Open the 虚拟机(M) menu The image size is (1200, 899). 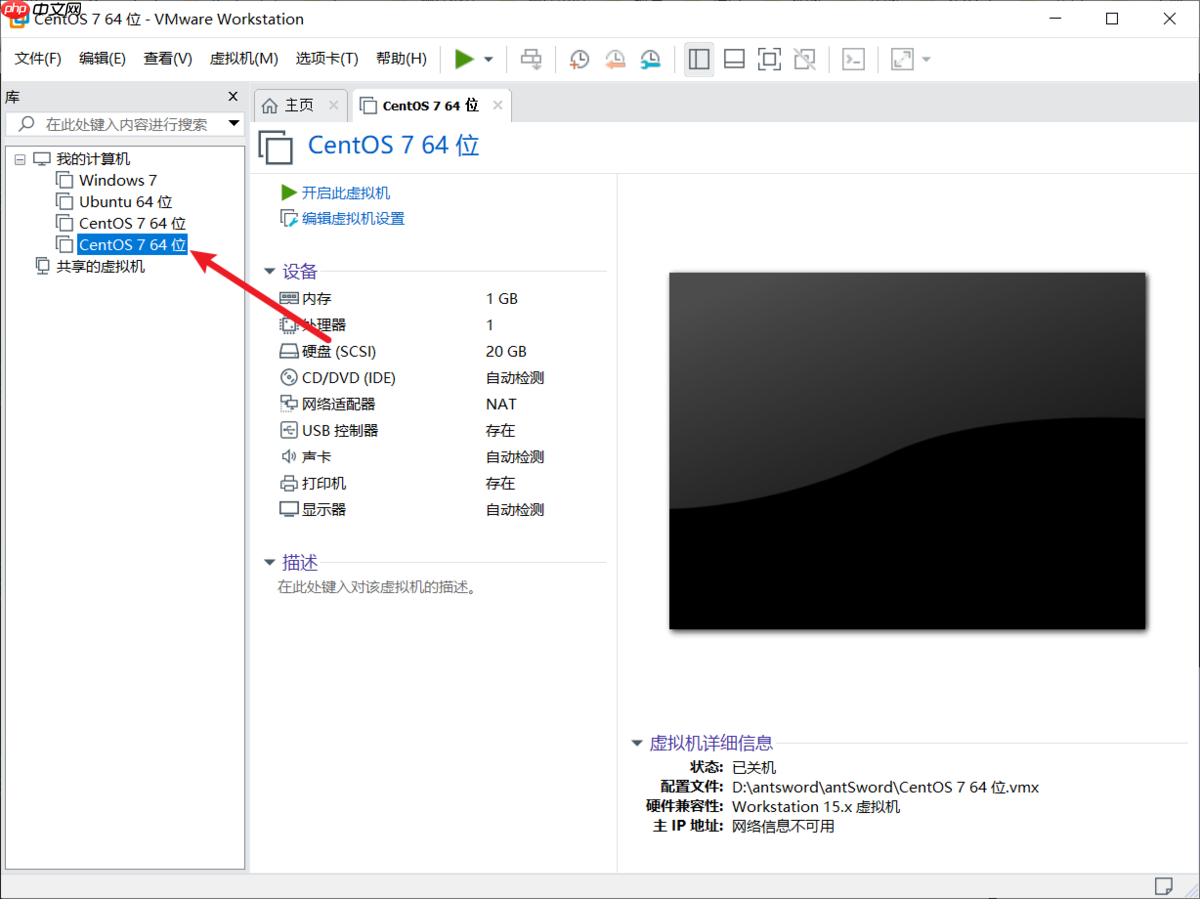(243, 58)
